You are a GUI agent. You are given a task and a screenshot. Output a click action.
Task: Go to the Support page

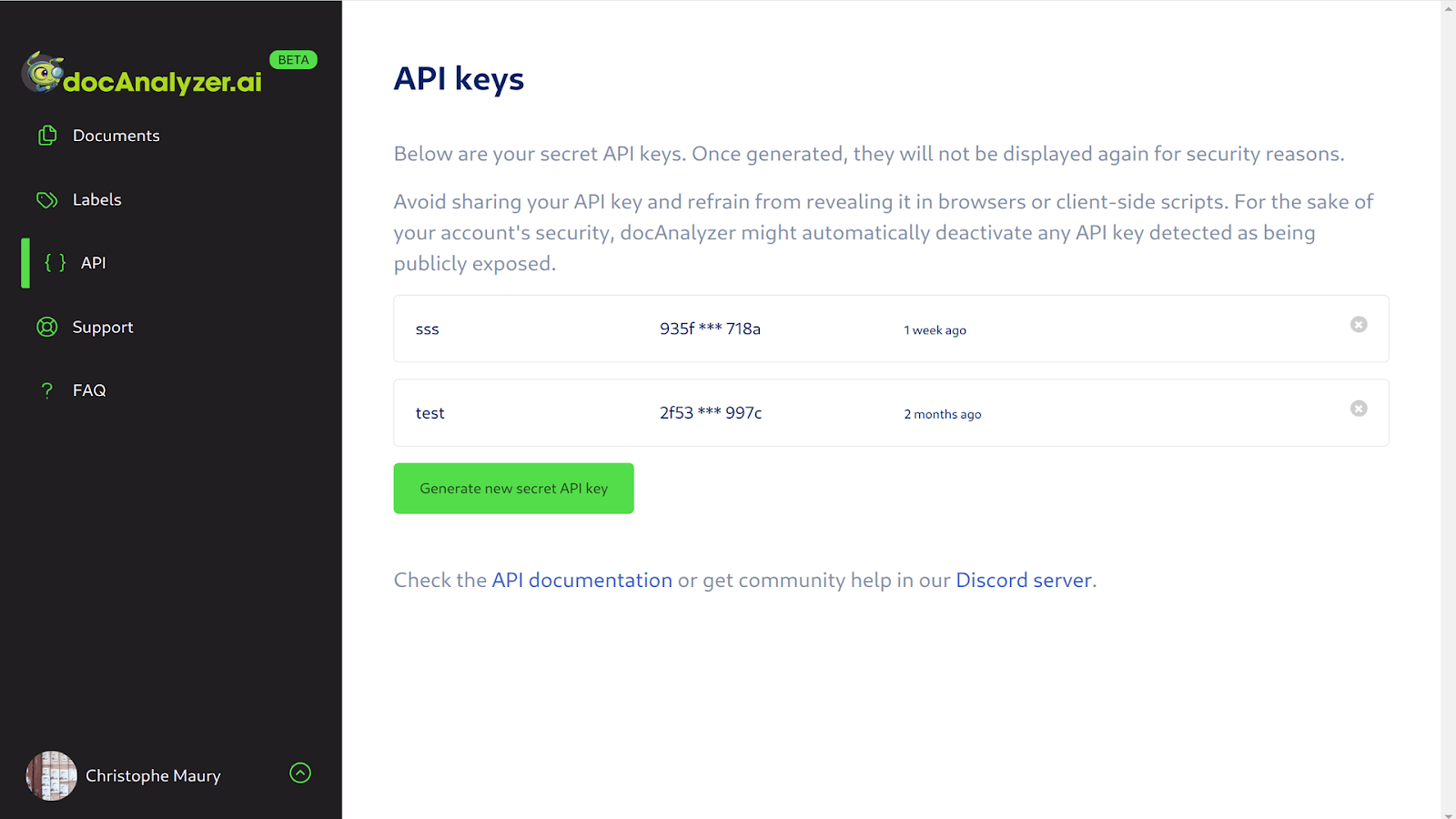tap(103, 327)
